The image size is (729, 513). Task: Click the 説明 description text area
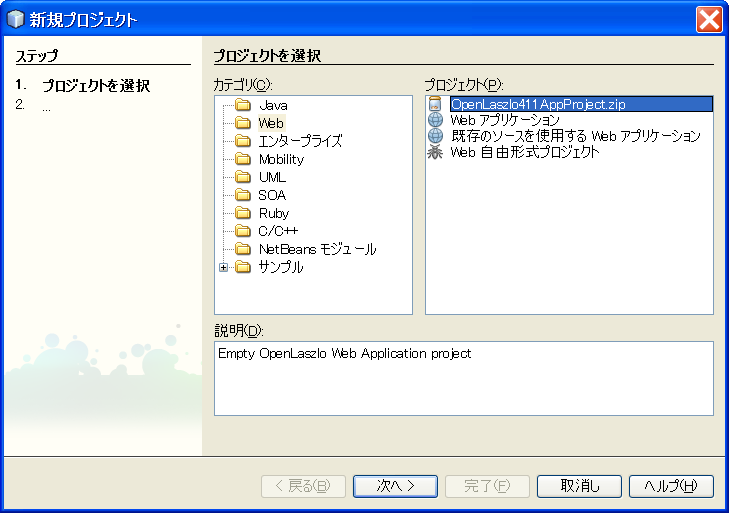tap(464, 379)
